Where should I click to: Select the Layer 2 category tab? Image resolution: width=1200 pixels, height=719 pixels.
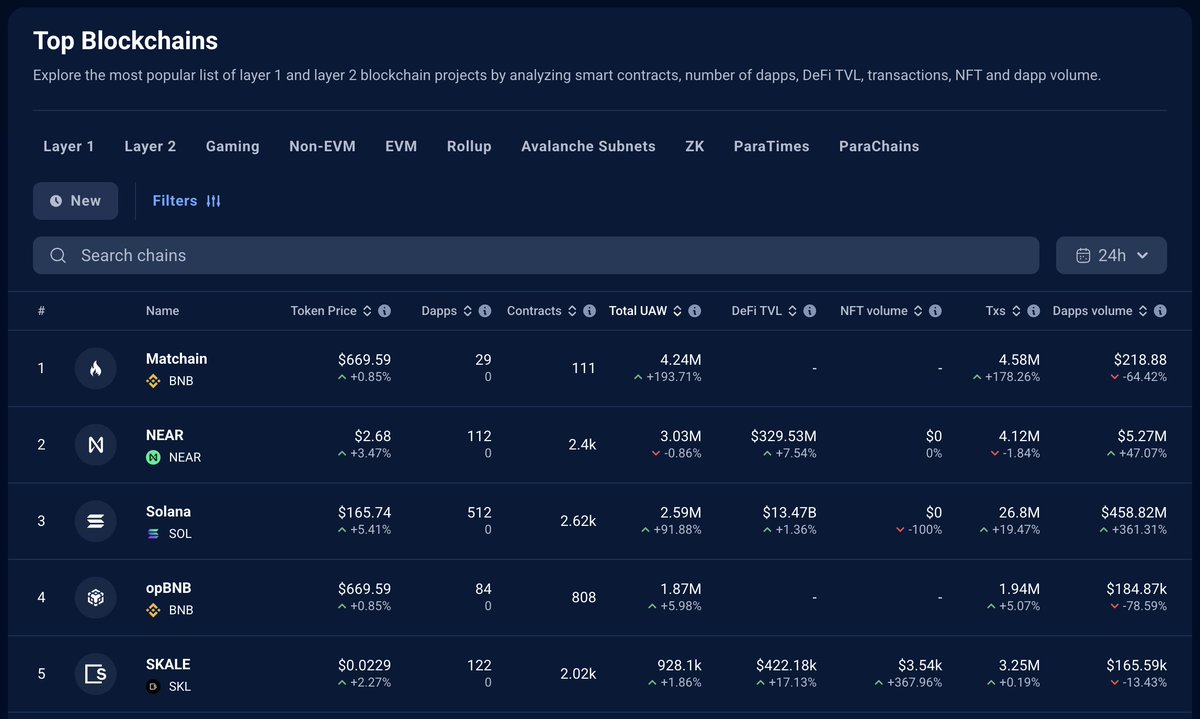pos(150,146)
